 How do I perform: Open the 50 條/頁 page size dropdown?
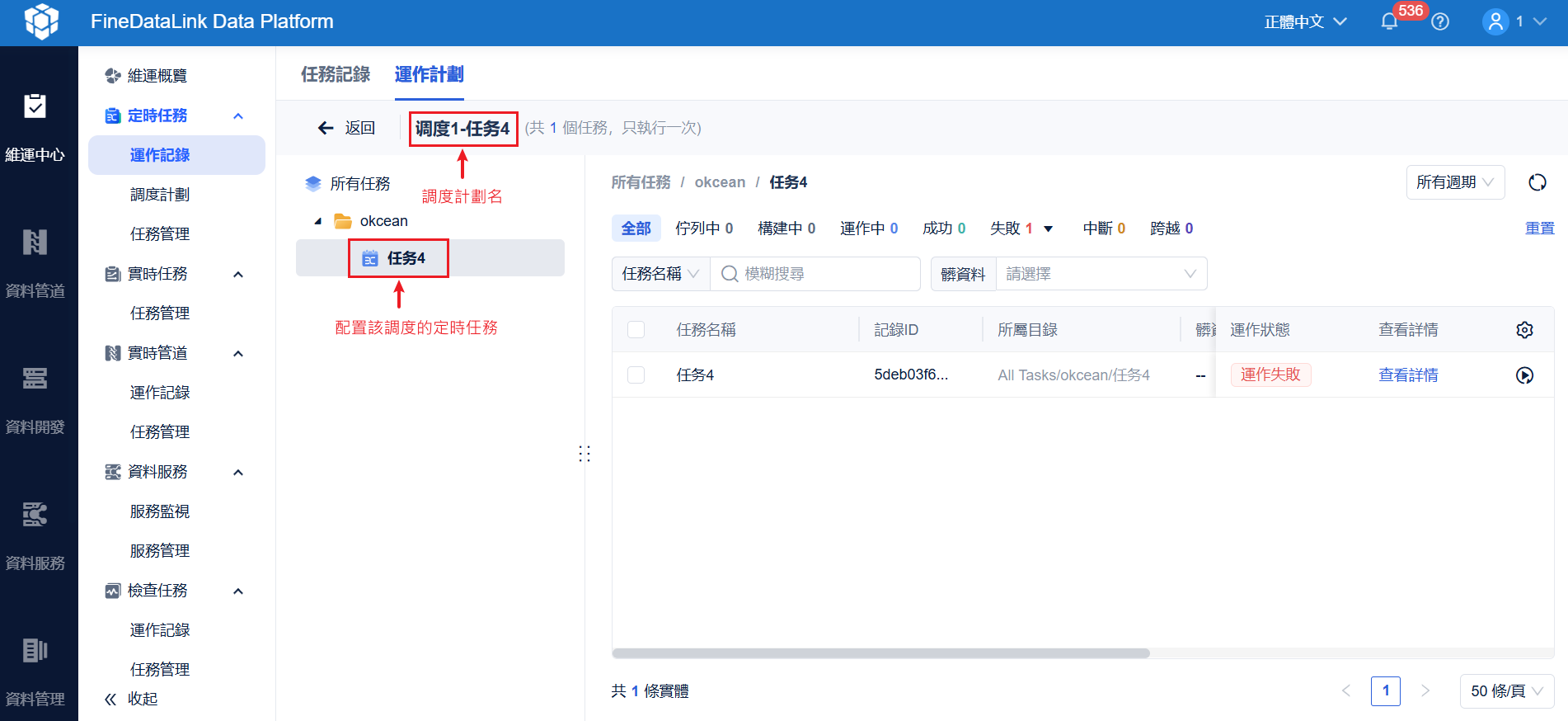tap(1507, 691)
